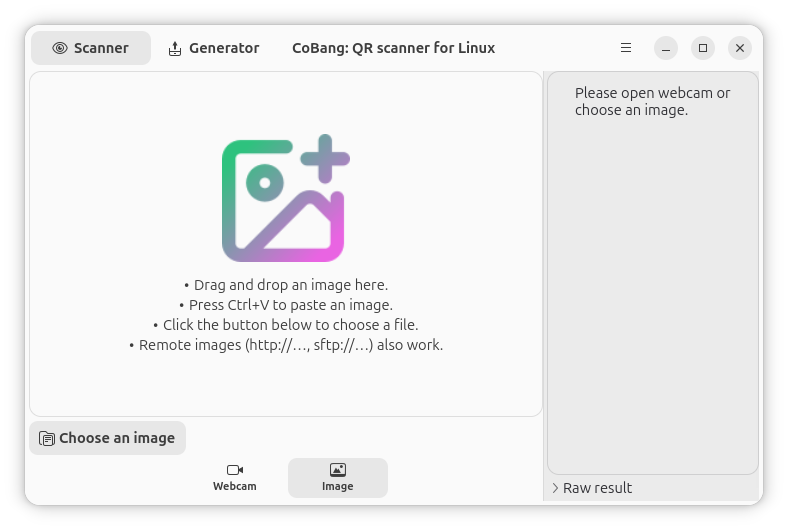Click the webcam camera icon
788x530 pixels.
(235, 470)
